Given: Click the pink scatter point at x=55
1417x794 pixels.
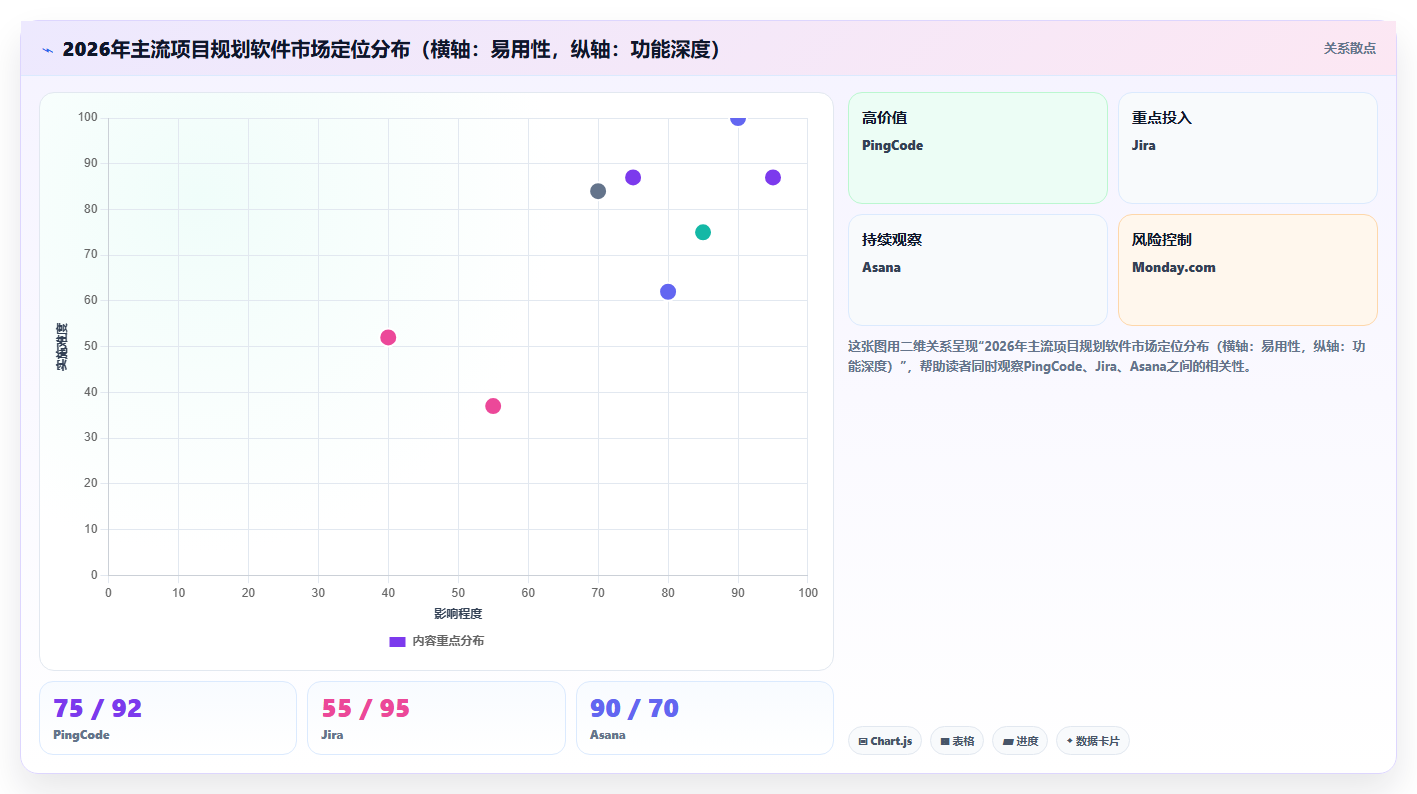Looking at the screenshot, I should [x=493, y=406].
